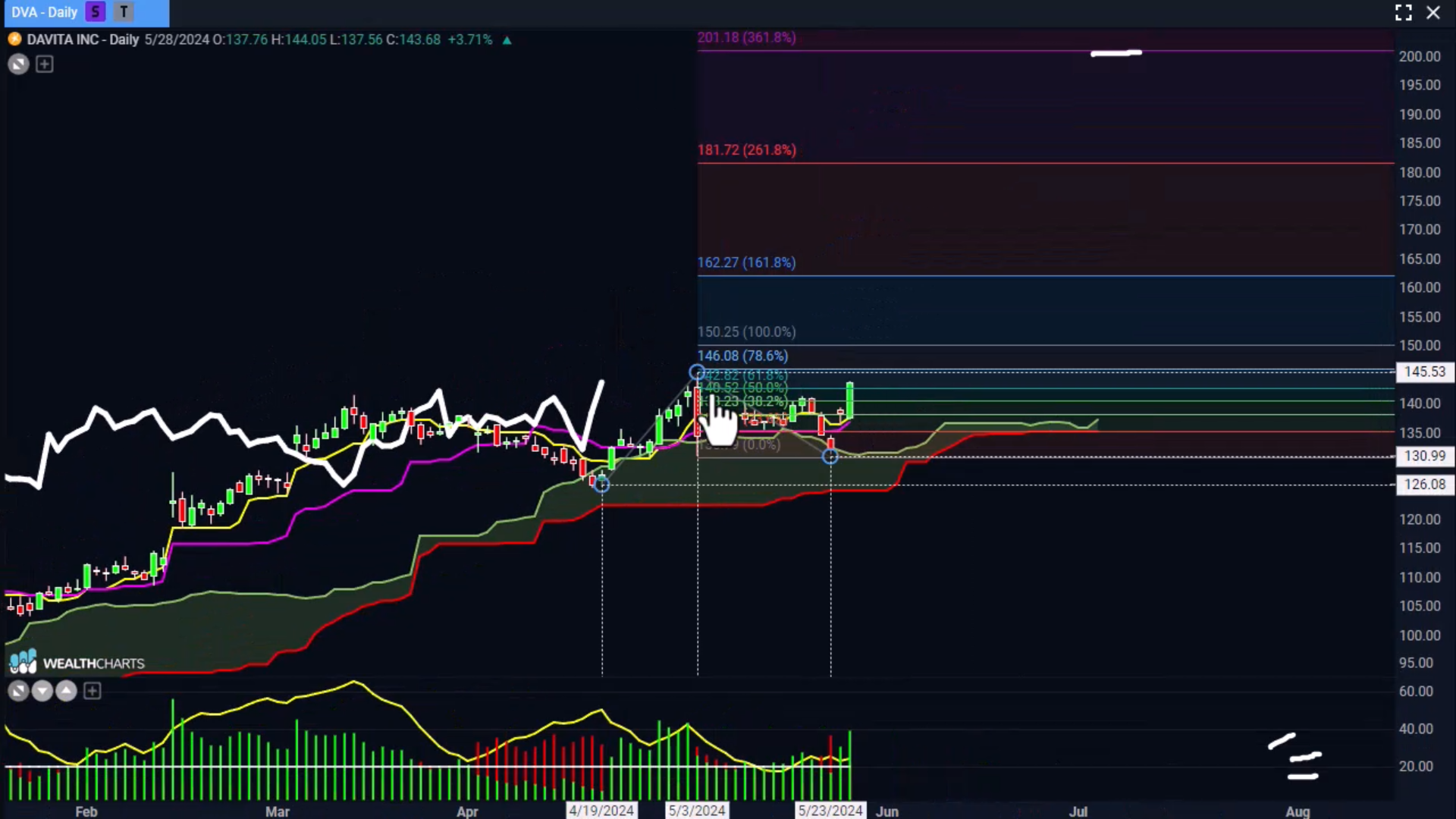
Task: Close the DVA chart window
Action: tap(1432, 12)
